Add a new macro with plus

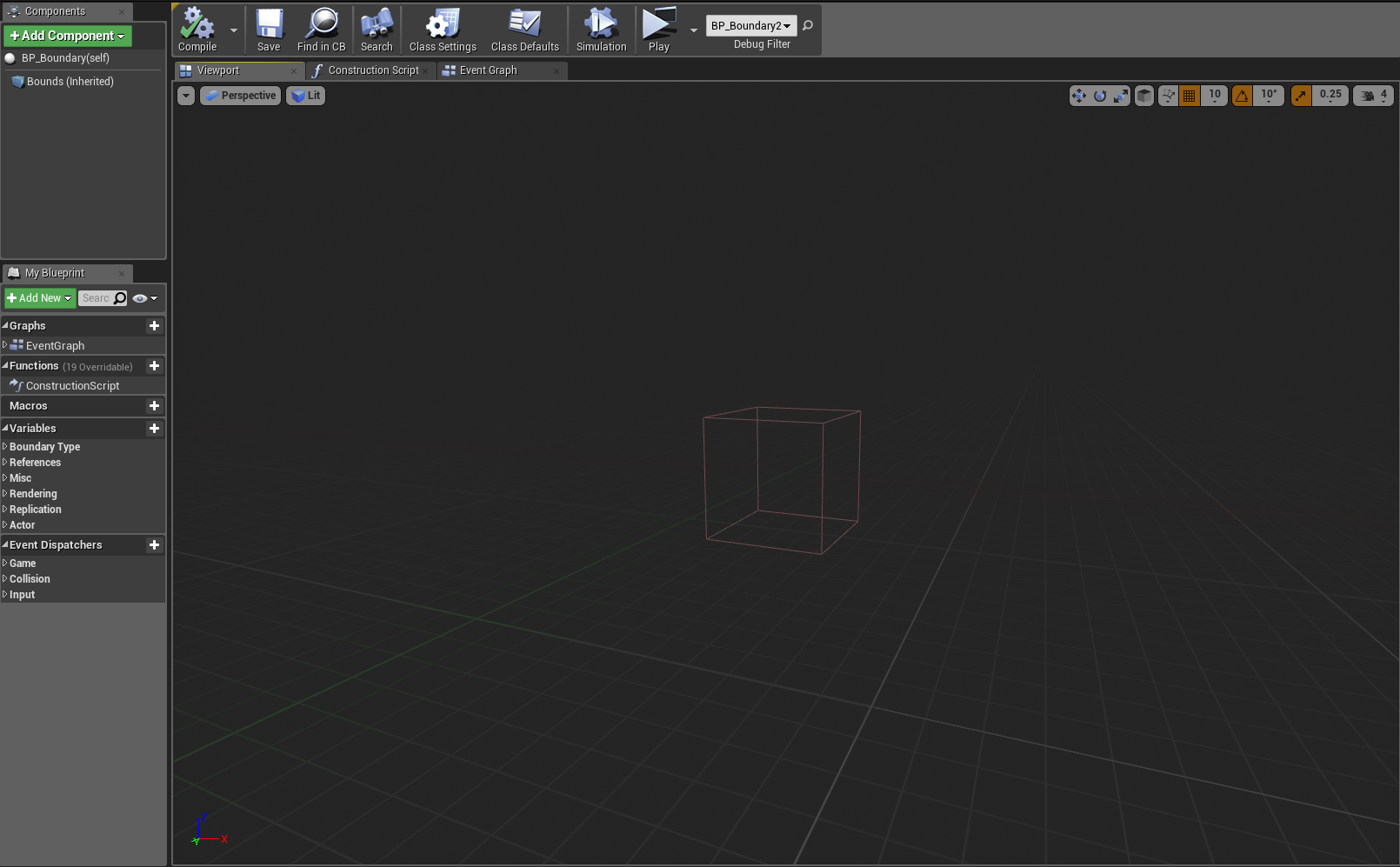click(x=155, y=406)
